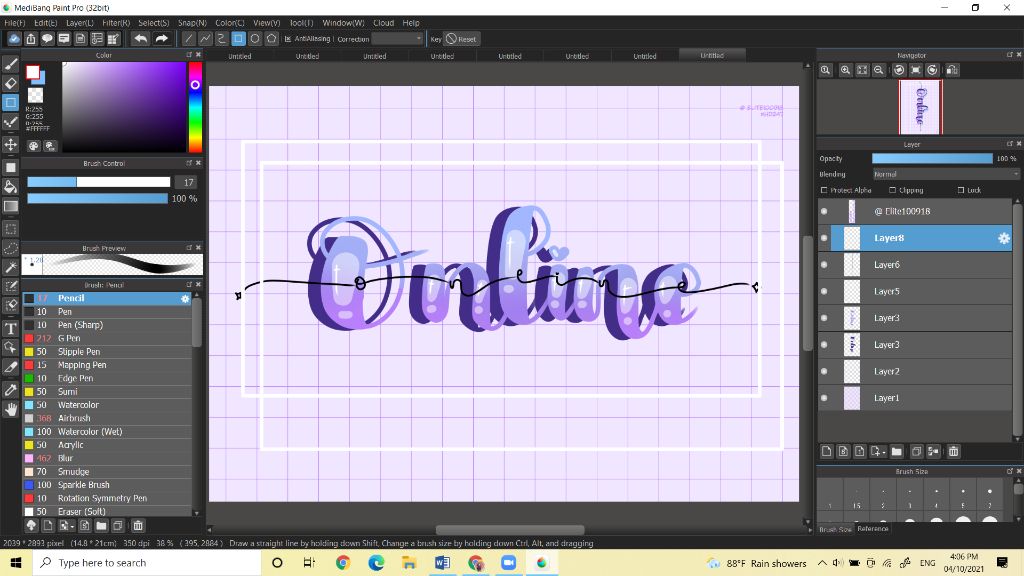Hide the @ Elite100918 layer
Viewport: 1024px width, 576px height.
[x=824, y=212]
